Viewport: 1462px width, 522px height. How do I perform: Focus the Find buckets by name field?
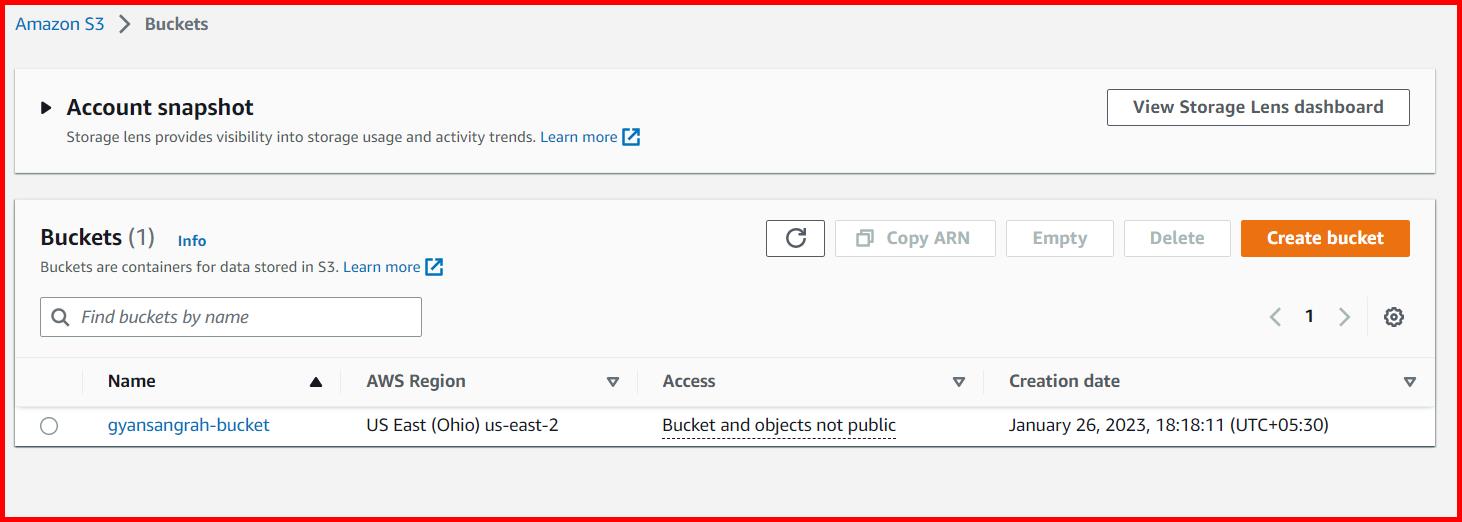point(231,317)
